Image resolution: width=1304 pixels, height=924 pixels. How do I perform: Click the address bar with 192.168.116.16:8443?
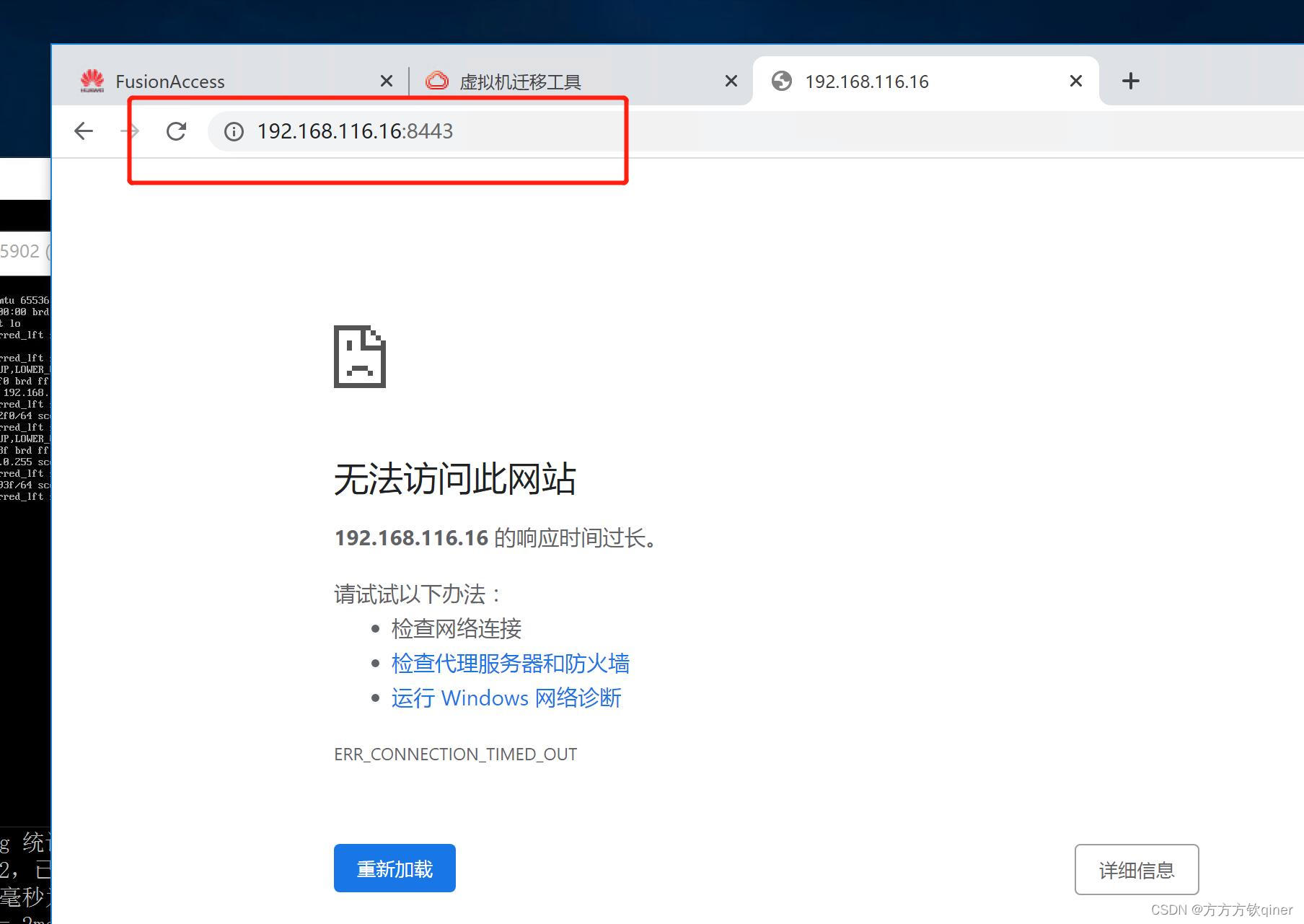point(756,131)
